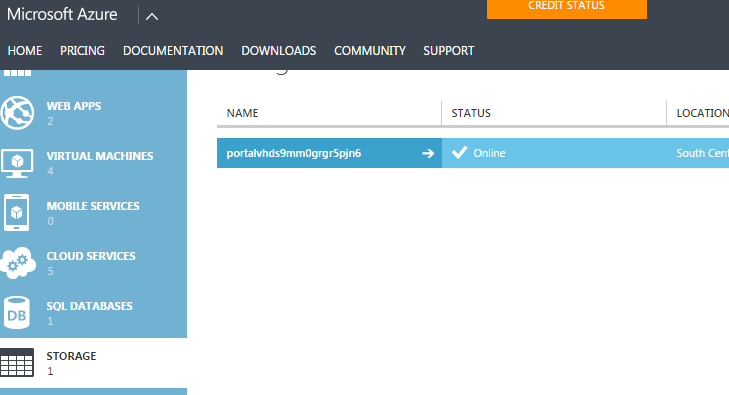Screen dimensions: 729x395
Task: Go to the PRICING page
Action: click(x=82, y=51)
